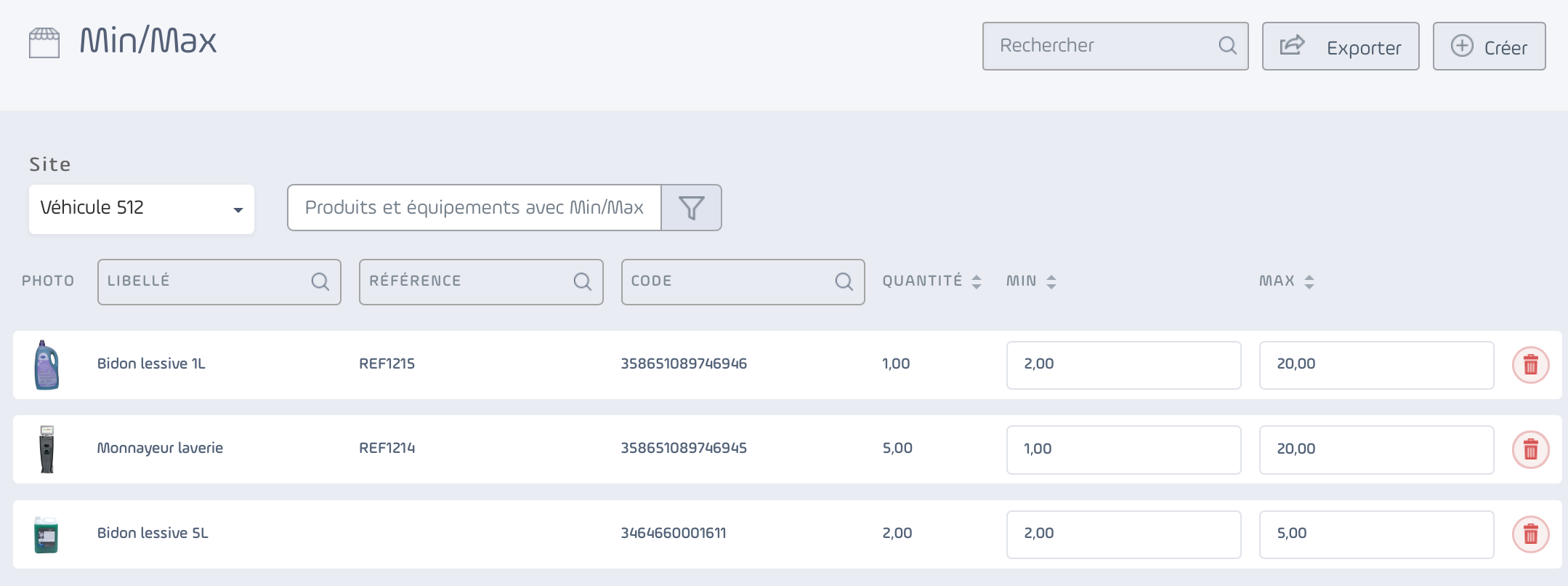Click the Code column search icon
The width and height of the screenshot is (1568, 586).
(844, 281)
